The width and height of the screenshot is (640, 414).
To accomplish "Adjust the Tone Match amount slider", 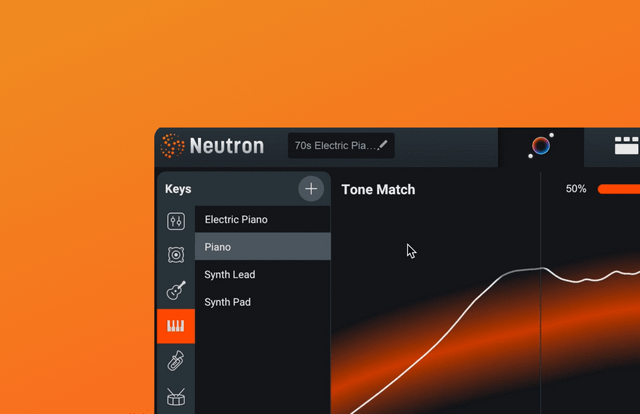I will [x=619, y=189].
